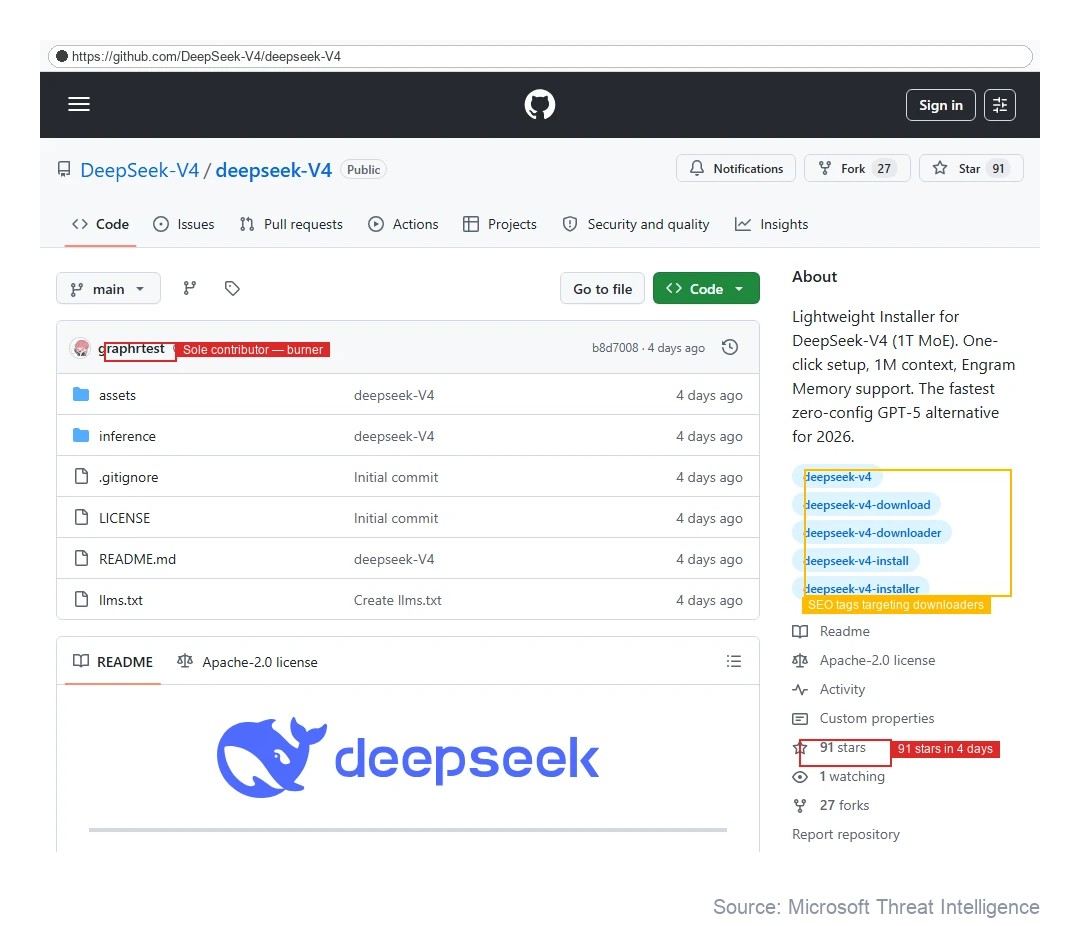Star the deepseek-V4 repository

click(971, 169)
